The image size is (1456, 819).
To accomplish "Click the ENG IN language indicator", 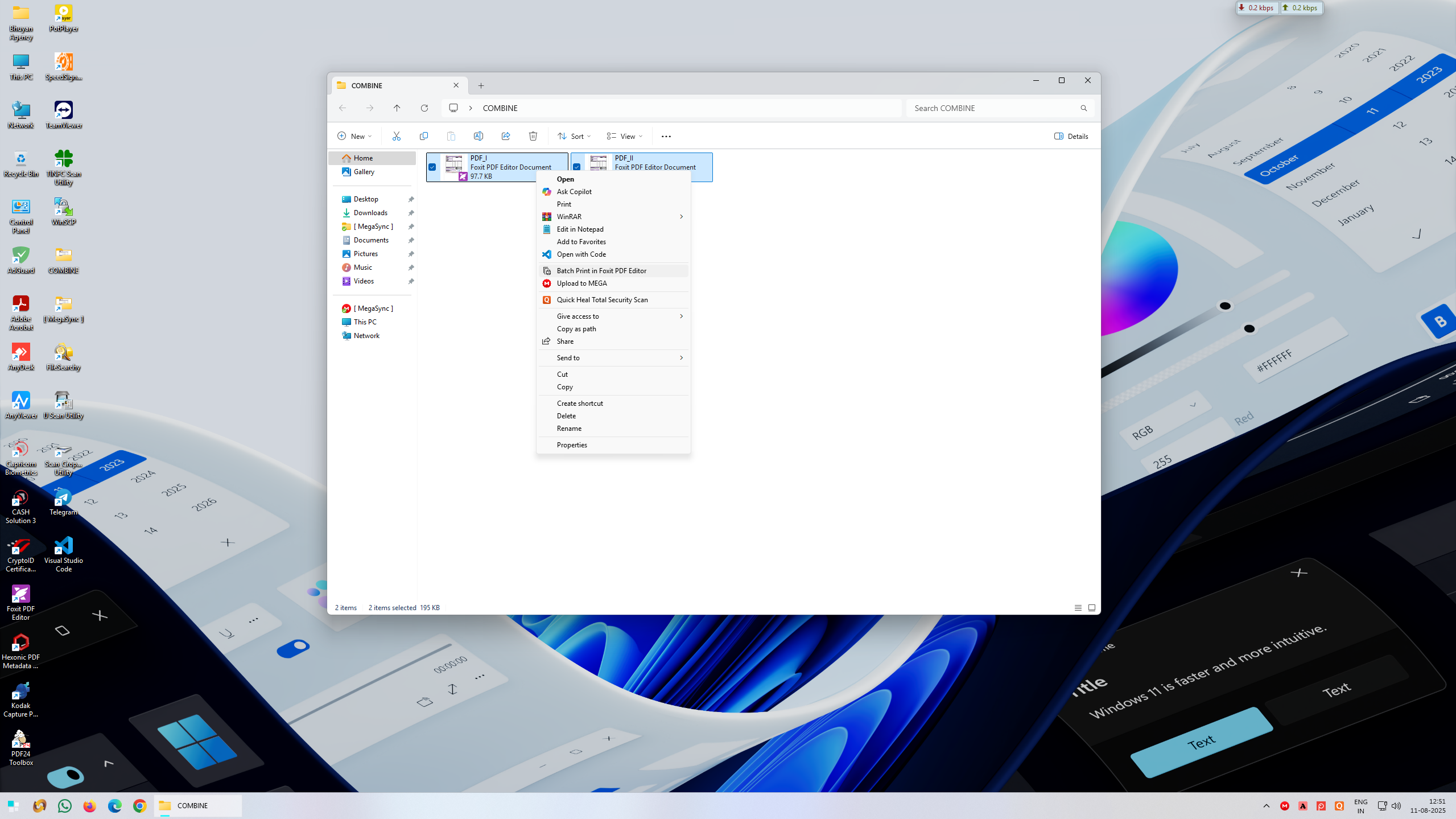I will point(1360,805).
